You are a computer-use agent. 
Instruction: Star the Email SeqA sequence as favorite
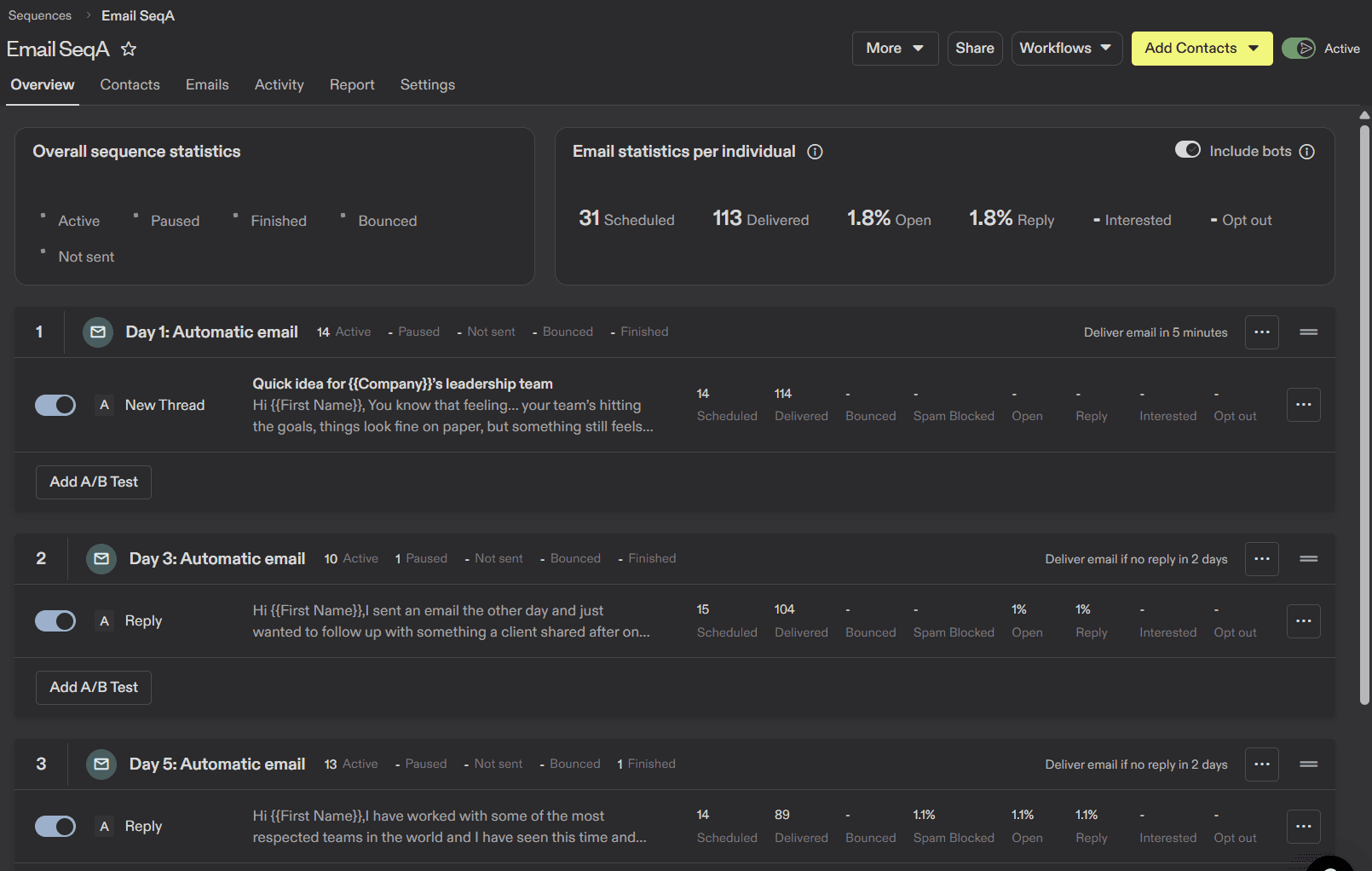pos(129,49)
